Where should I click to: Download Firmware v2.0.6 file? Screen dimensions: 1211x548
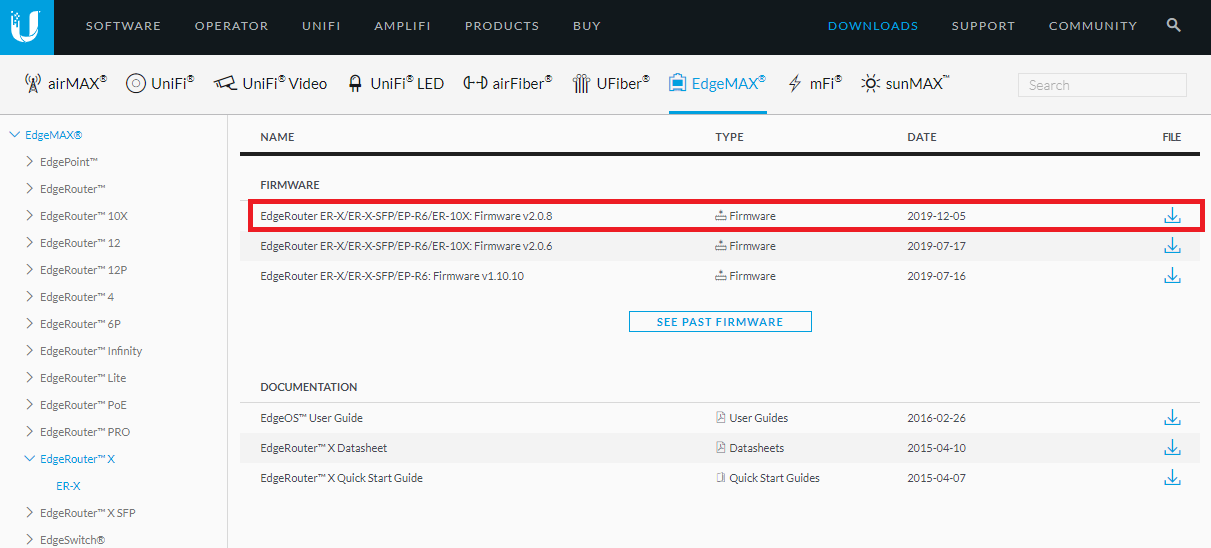click(x=1172, y=246)
